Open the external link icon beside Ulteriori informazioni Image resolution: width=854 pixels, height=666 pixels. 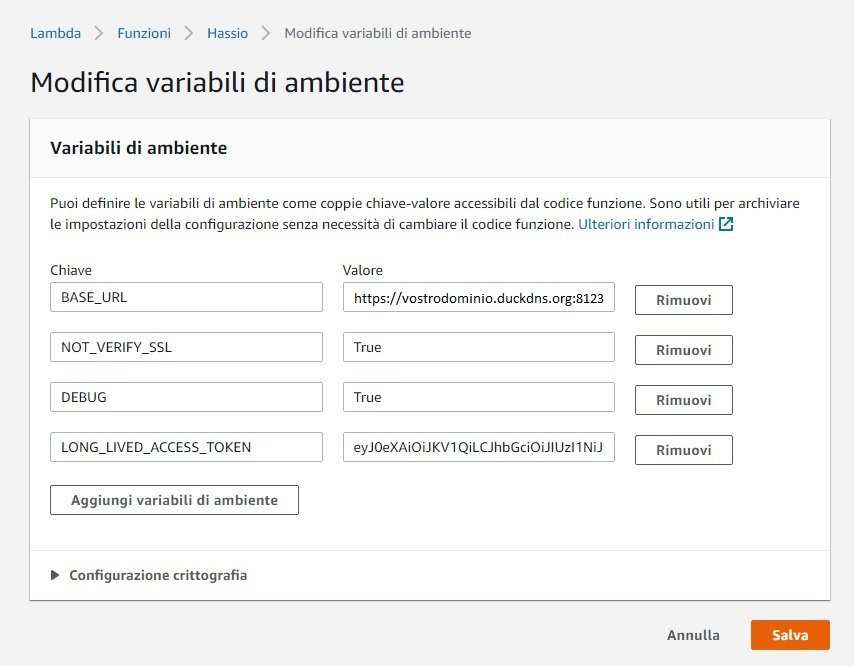pos(725,224)
